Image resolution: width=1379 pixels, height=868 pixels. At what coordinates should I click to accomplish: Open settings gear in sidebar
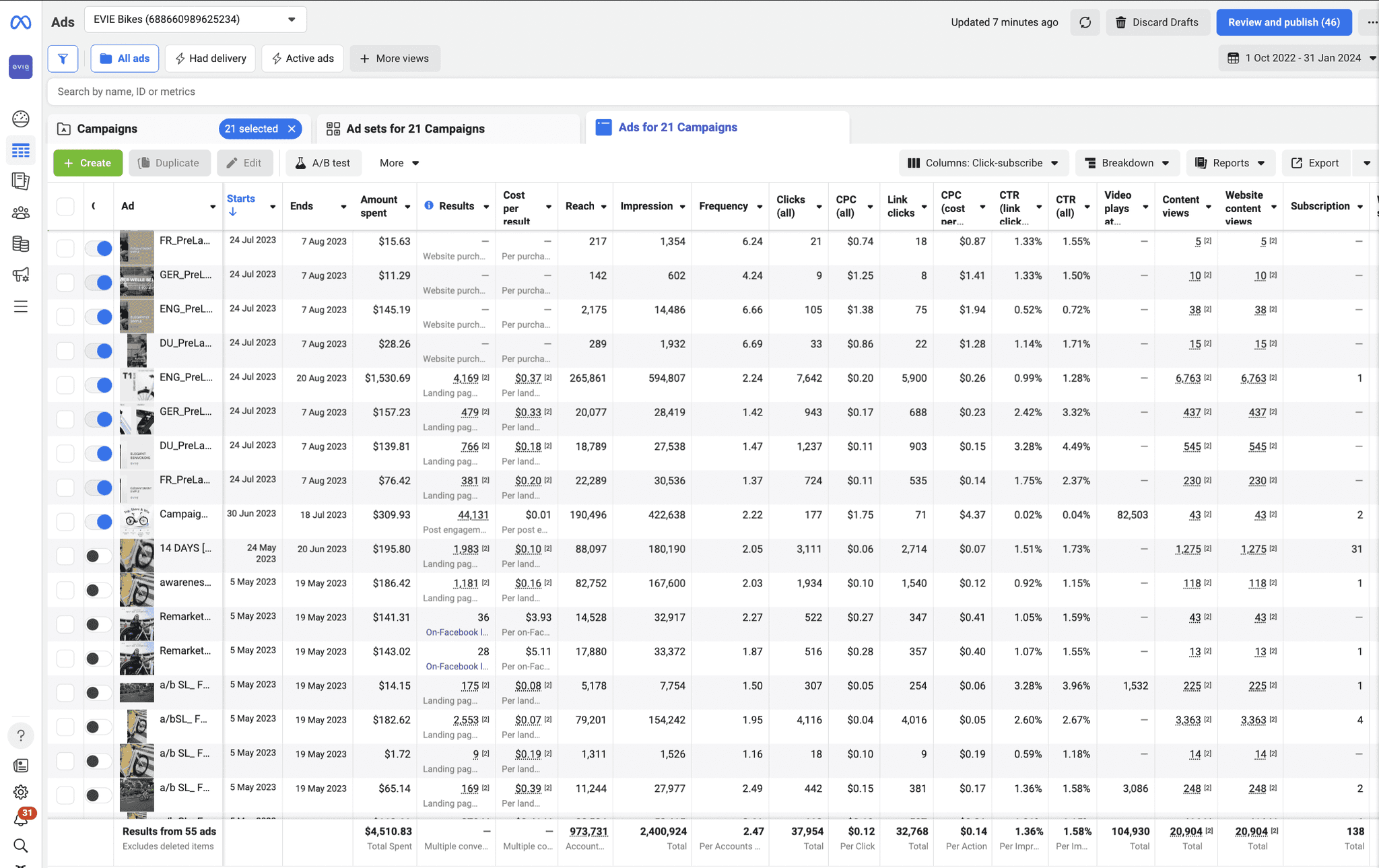(21, 792)
